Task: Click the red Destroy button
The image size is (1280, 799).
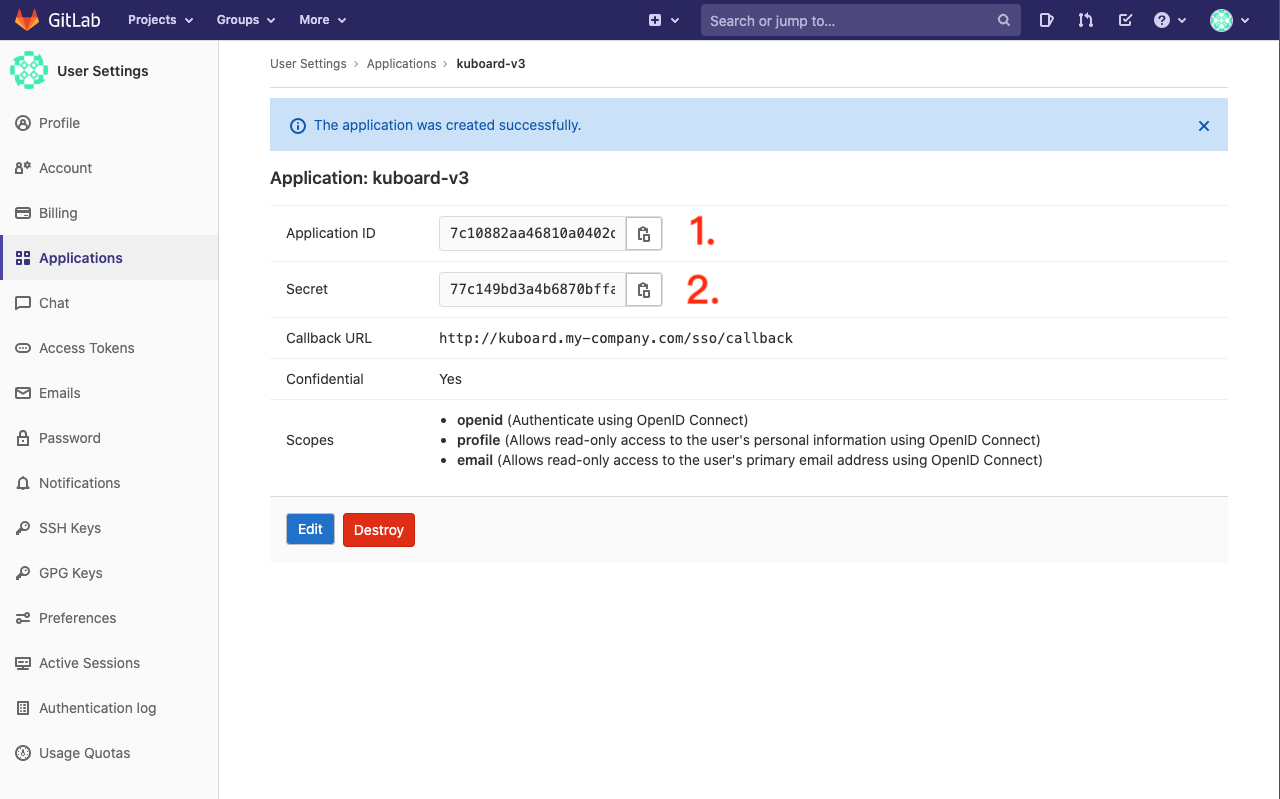Action: pos(378,530)
